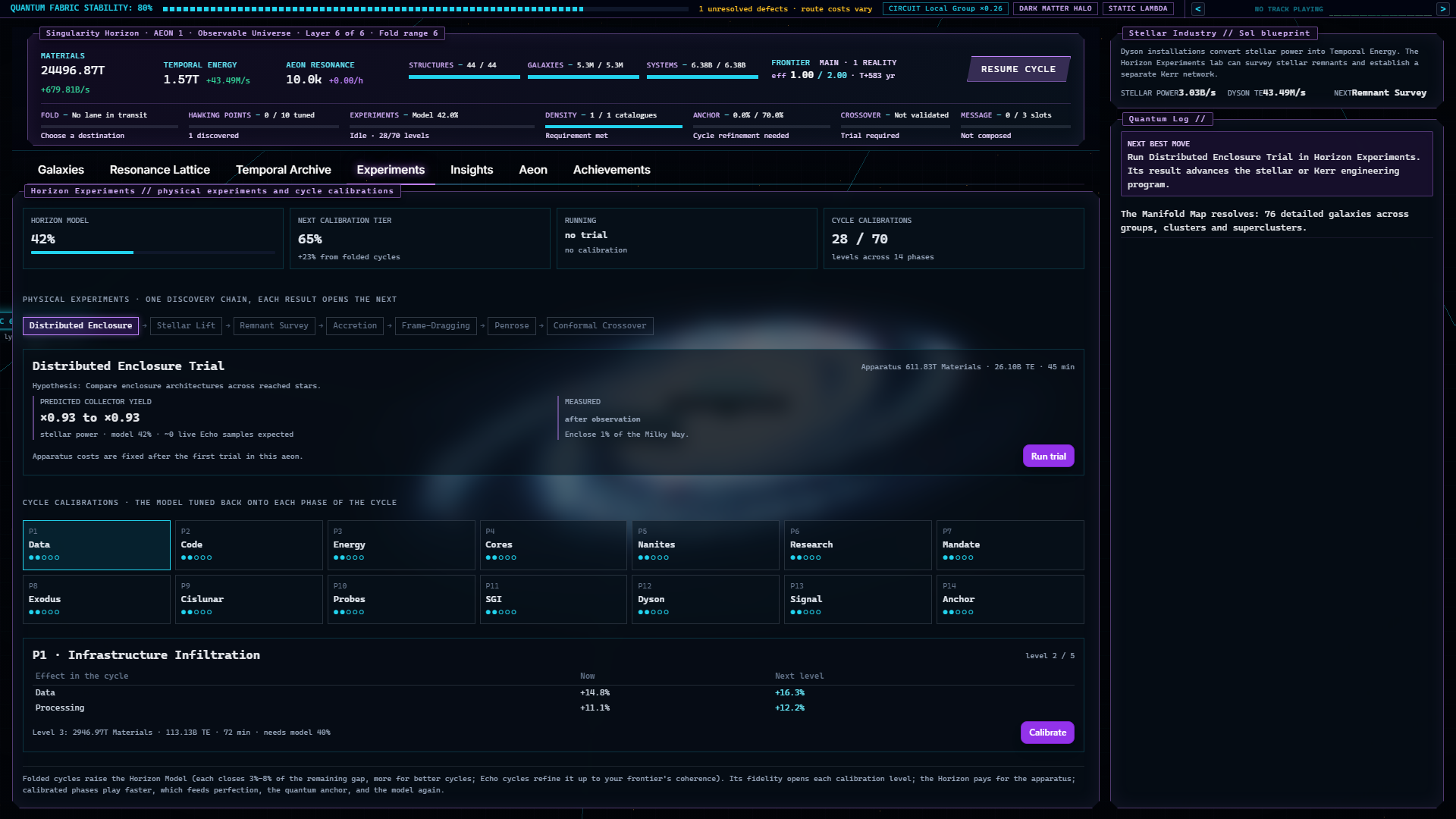Screen dimensions: 1456x819
Task: Click the NEXT BEST MOVE advice box
Action: click(x=1276, y=164)
